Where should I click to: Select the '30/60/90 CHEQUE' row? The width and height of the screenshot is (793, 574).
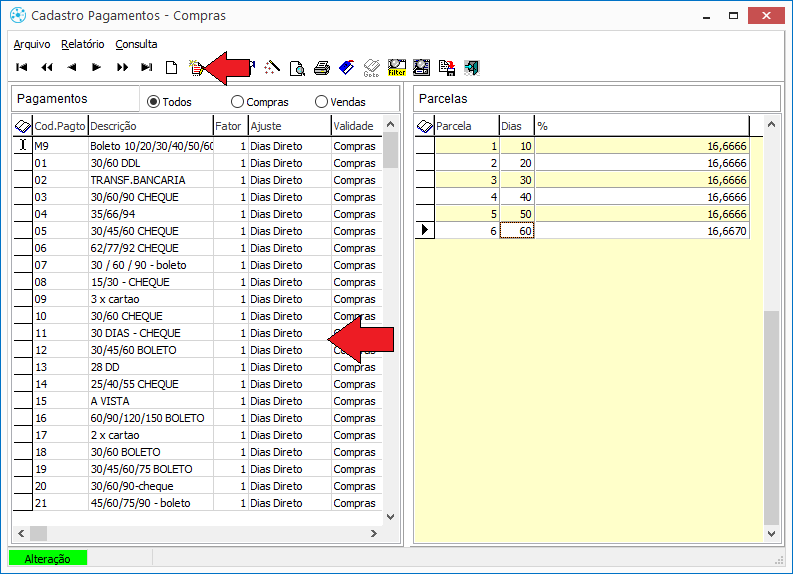coord(197,197)
